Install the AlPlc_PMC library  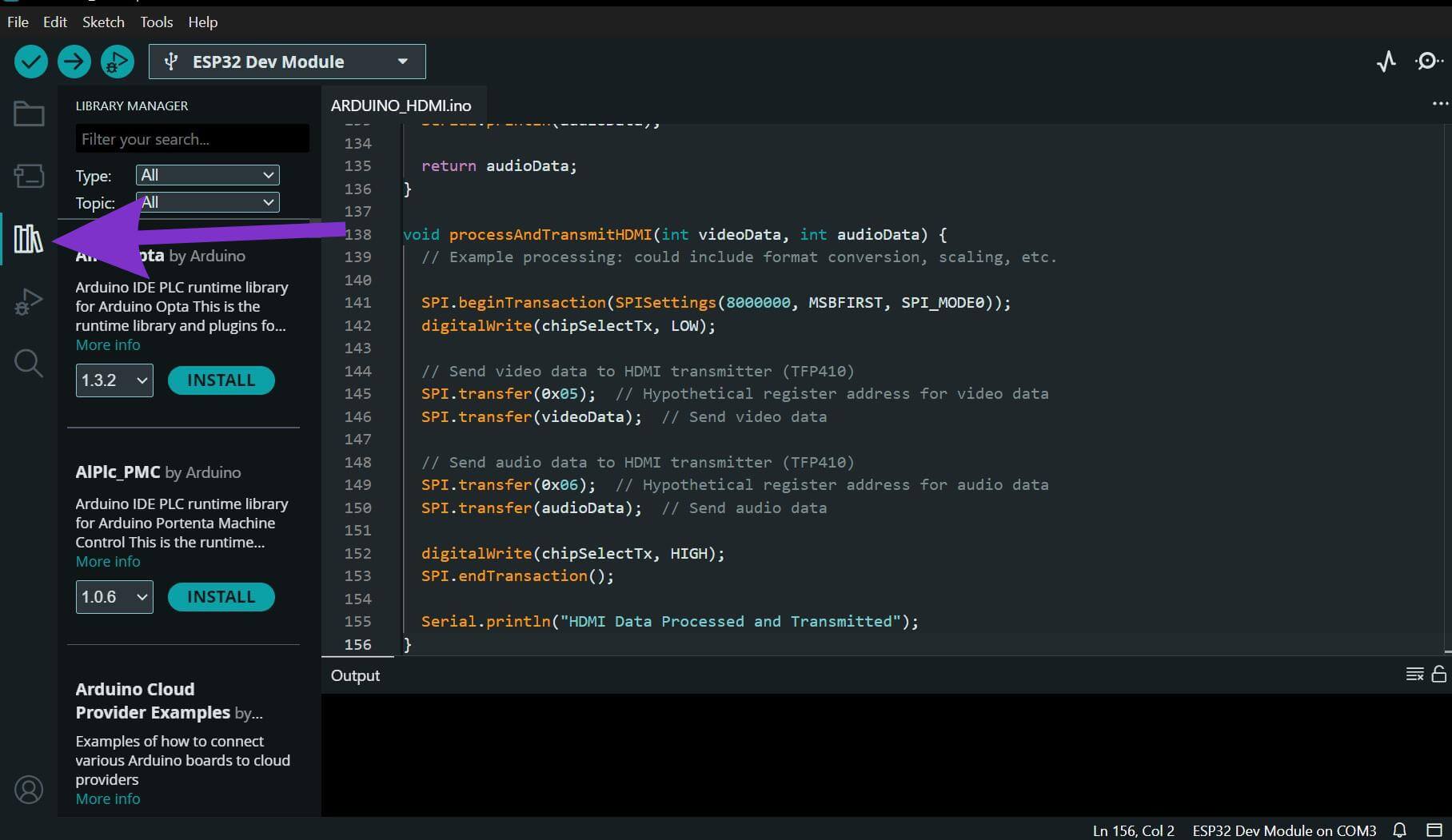221,597
